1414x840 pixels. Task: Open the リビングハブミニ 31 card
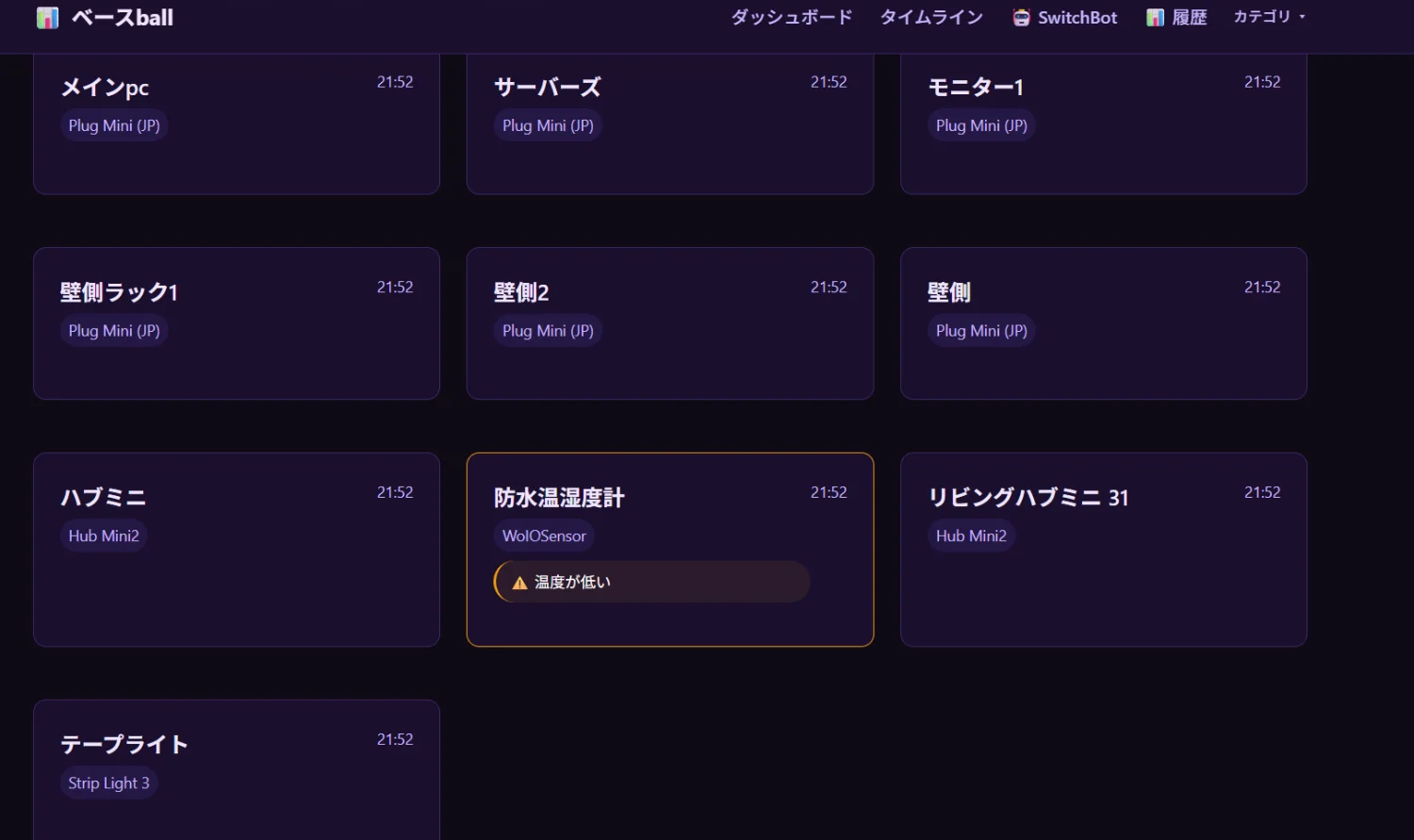(1103, 585)
